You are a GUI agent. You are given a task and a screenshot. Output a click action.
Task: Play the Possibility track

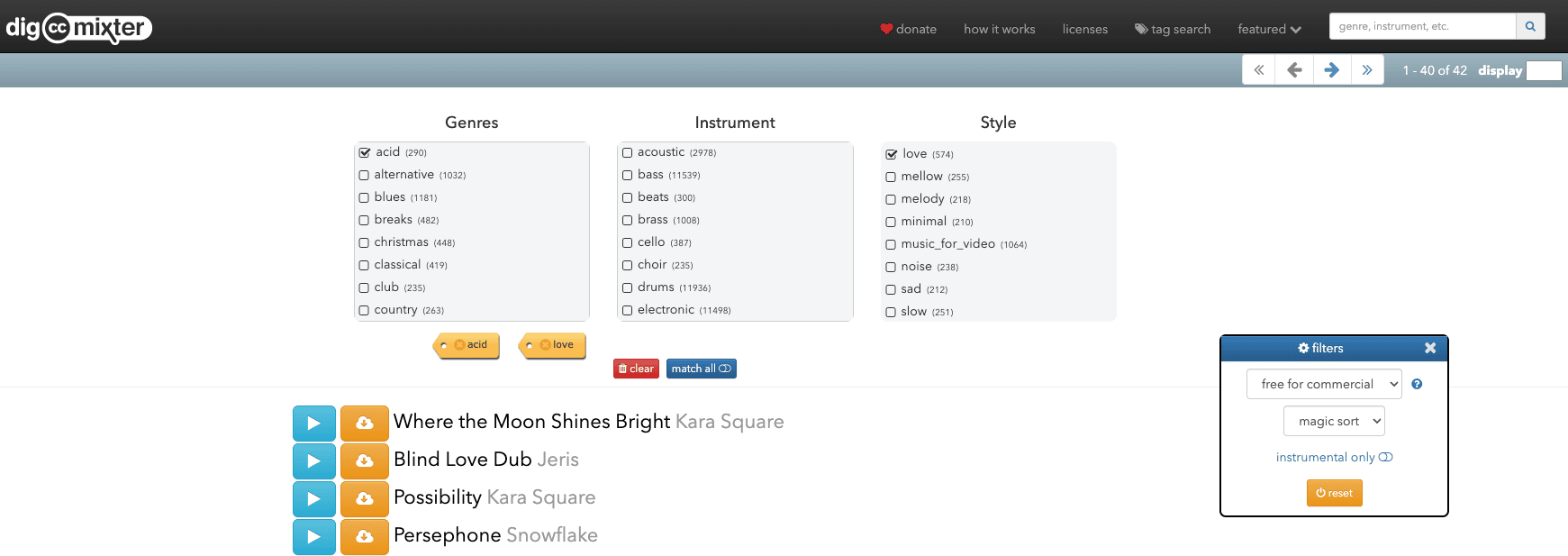coord(313,498)
